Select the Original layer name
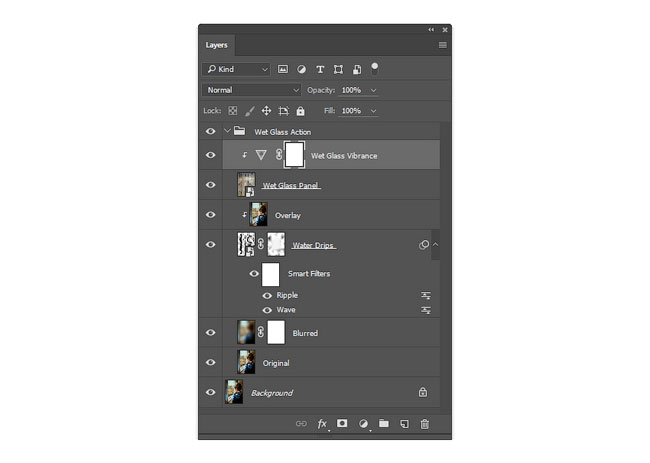The image size is (650, 463). point(276,363)
